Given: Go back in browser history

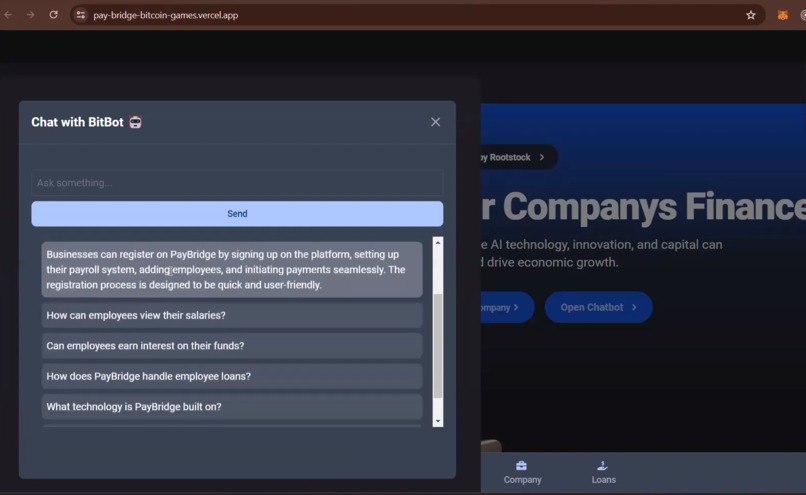Looking at the screenshot, I should [8, 15].
